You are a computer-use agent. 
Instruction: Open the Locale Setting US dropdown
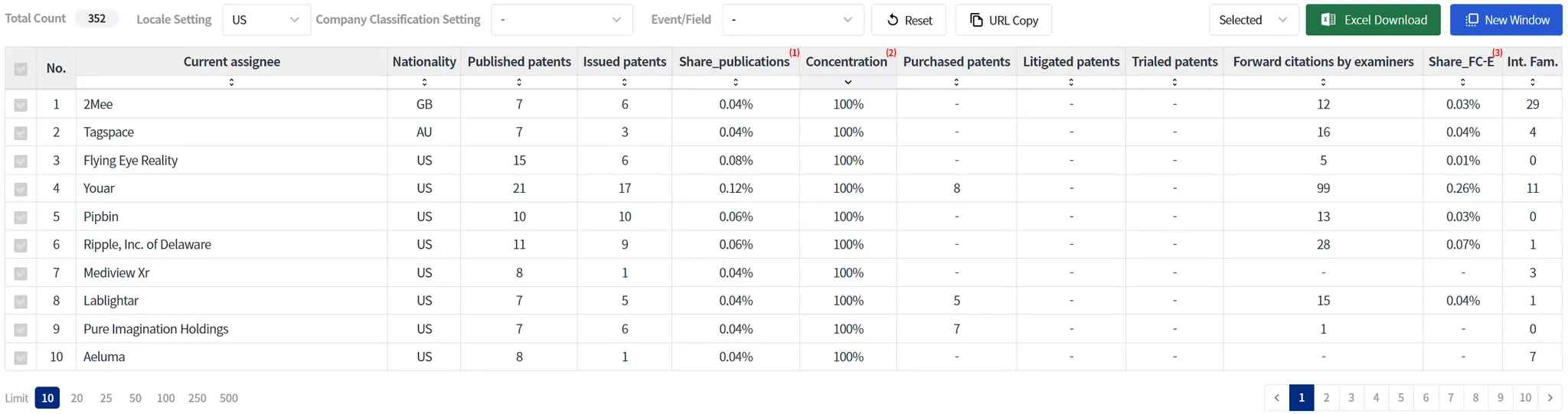pyautogui.click(x=266, y=20)
